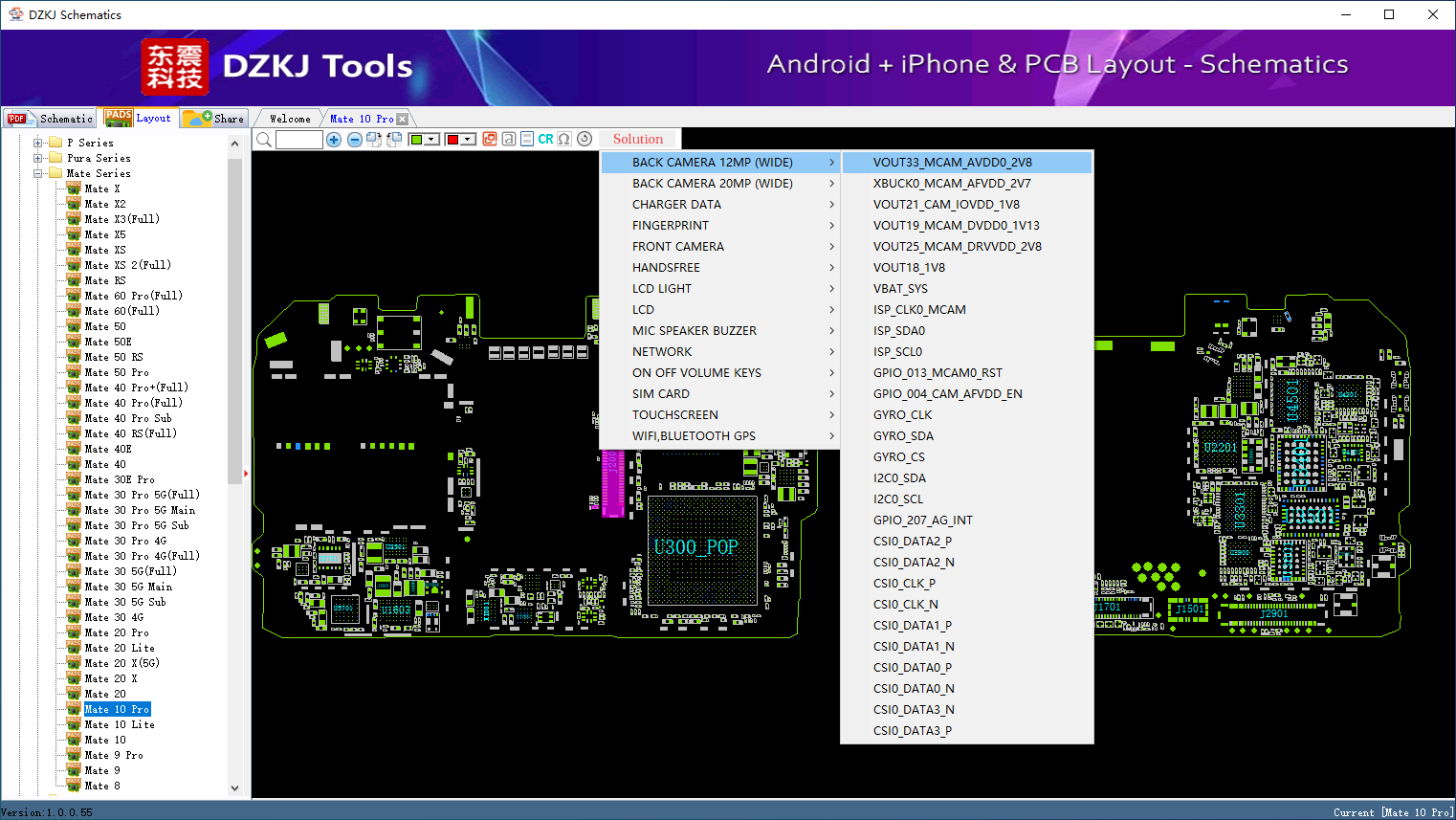
Task: Click the PADS icon beside Mate 30 4G
Action: click(x=74, y=617)
